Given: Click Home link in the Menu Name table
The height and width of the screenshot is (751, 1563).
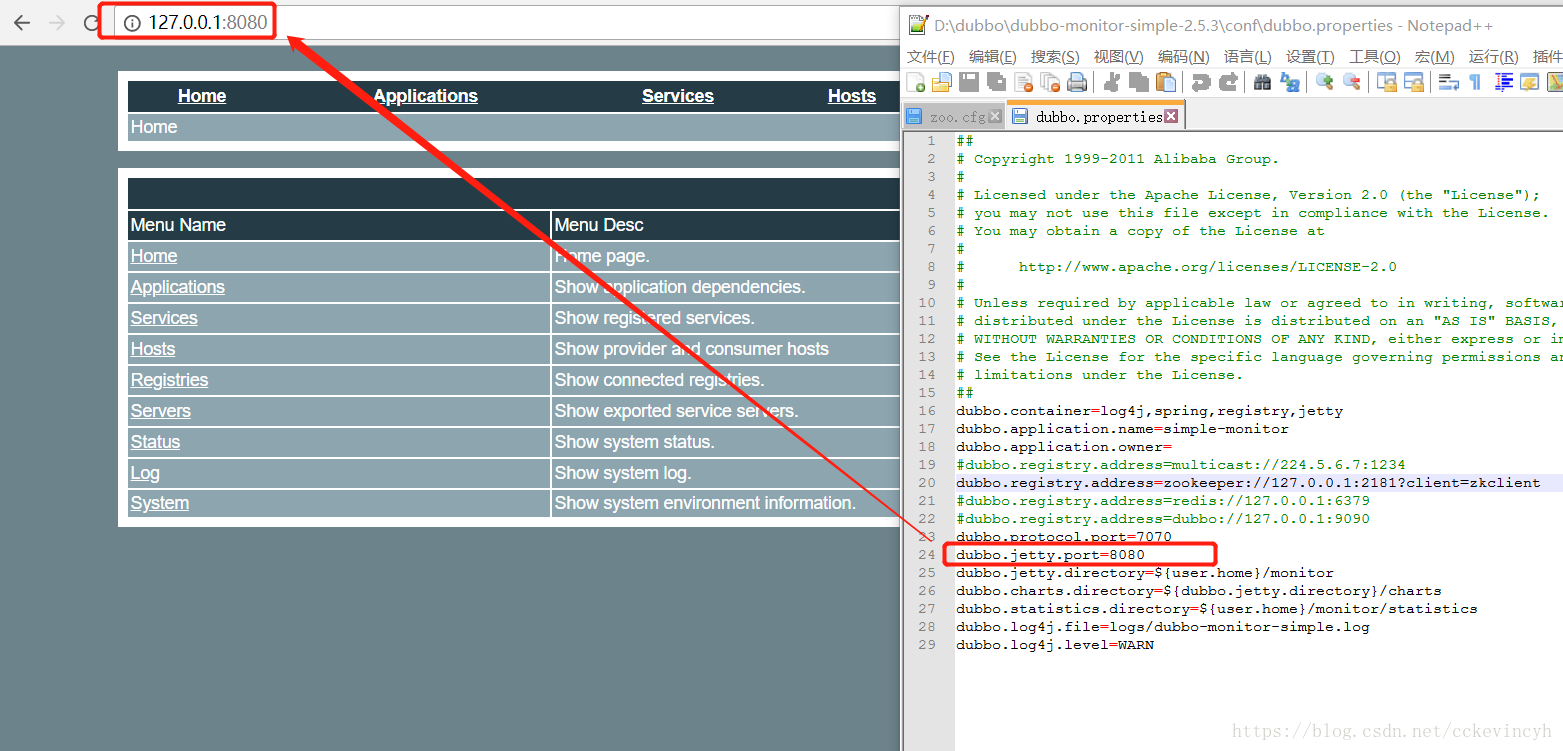Looking at the screenshot, I should [154, 256].
